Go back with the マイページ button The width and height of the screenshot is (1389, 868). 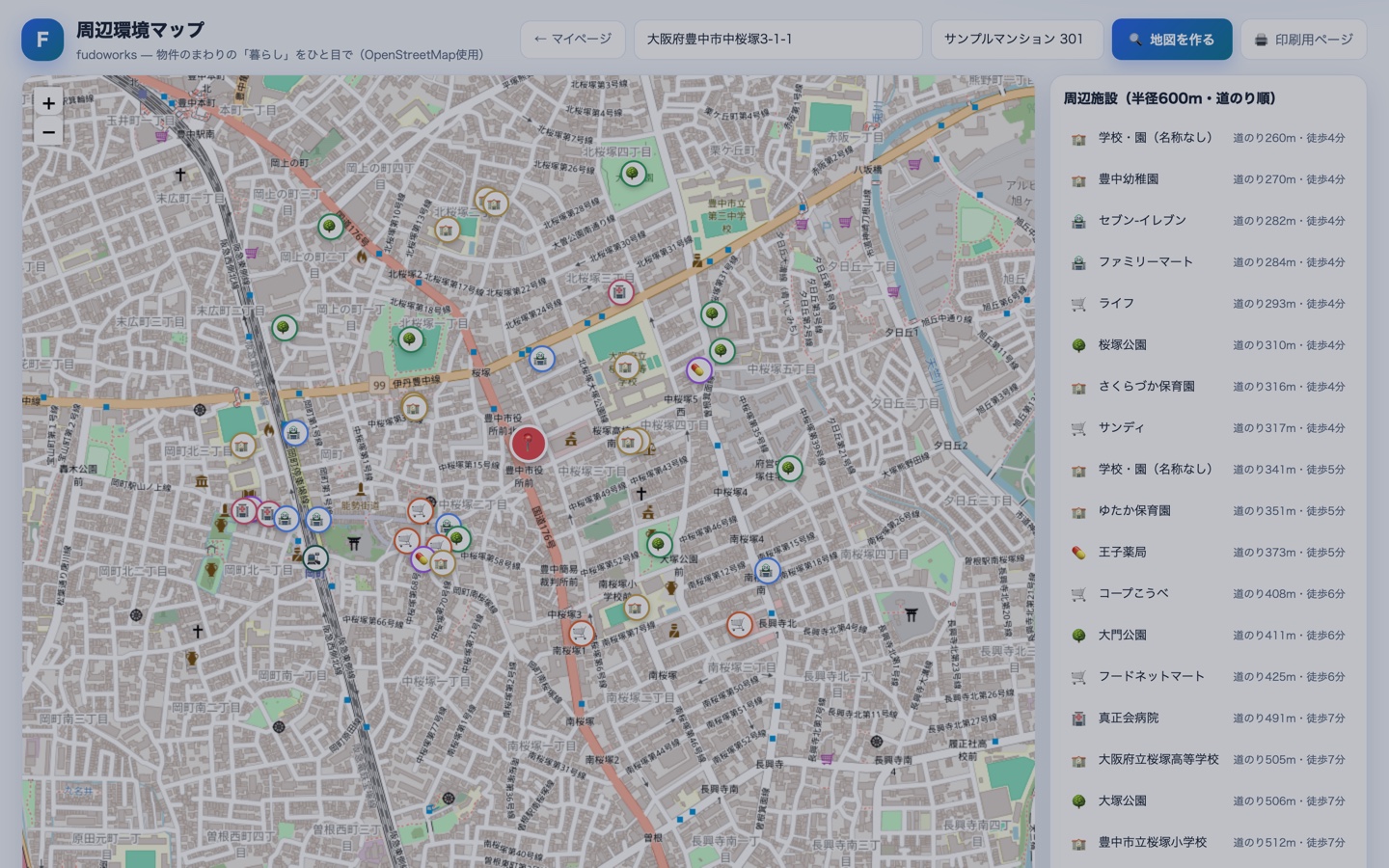[x=573, y=40]
